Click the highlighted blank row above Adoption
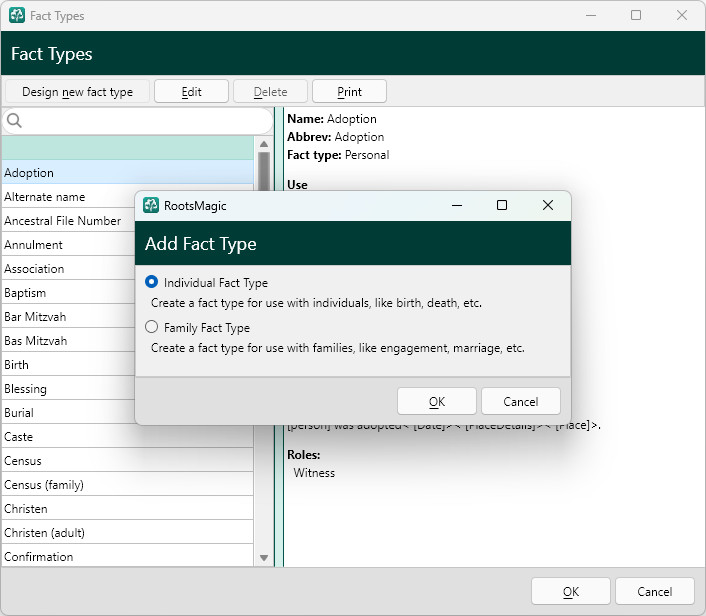 point(128,148)
